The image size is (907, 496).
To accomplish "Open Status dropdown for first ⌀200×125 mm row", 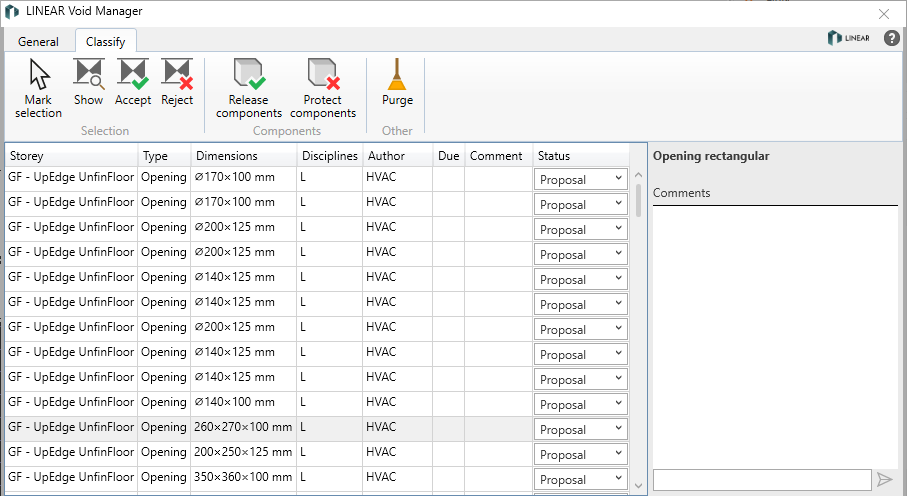I will click(x=581, y=229).
